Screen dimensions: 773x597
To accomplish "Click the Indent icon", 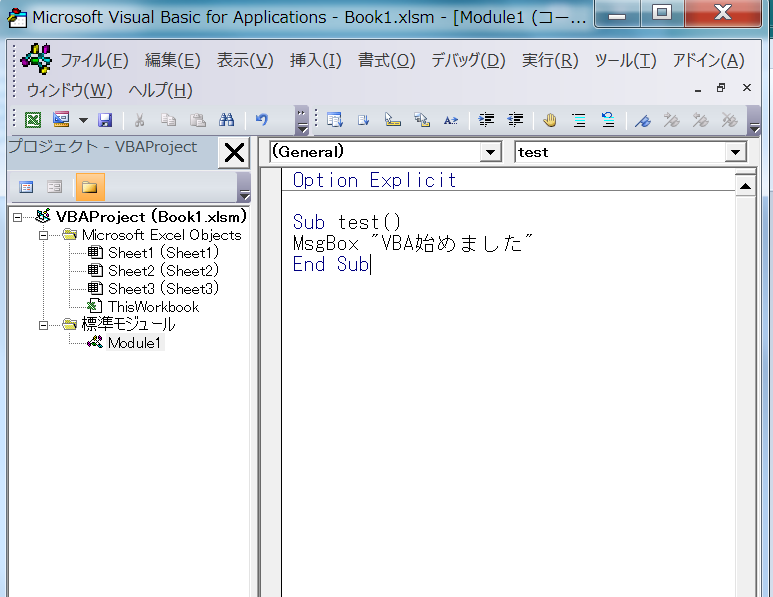I will click(486, 120).
